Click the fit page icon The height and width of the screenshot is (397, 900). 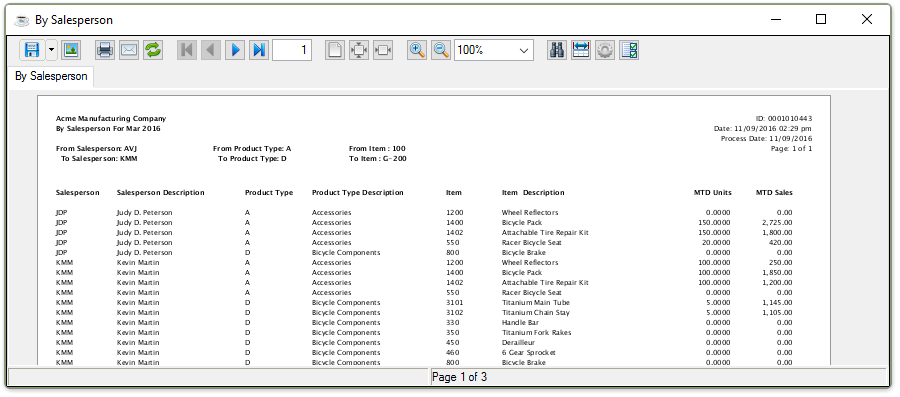coord(359,50)
